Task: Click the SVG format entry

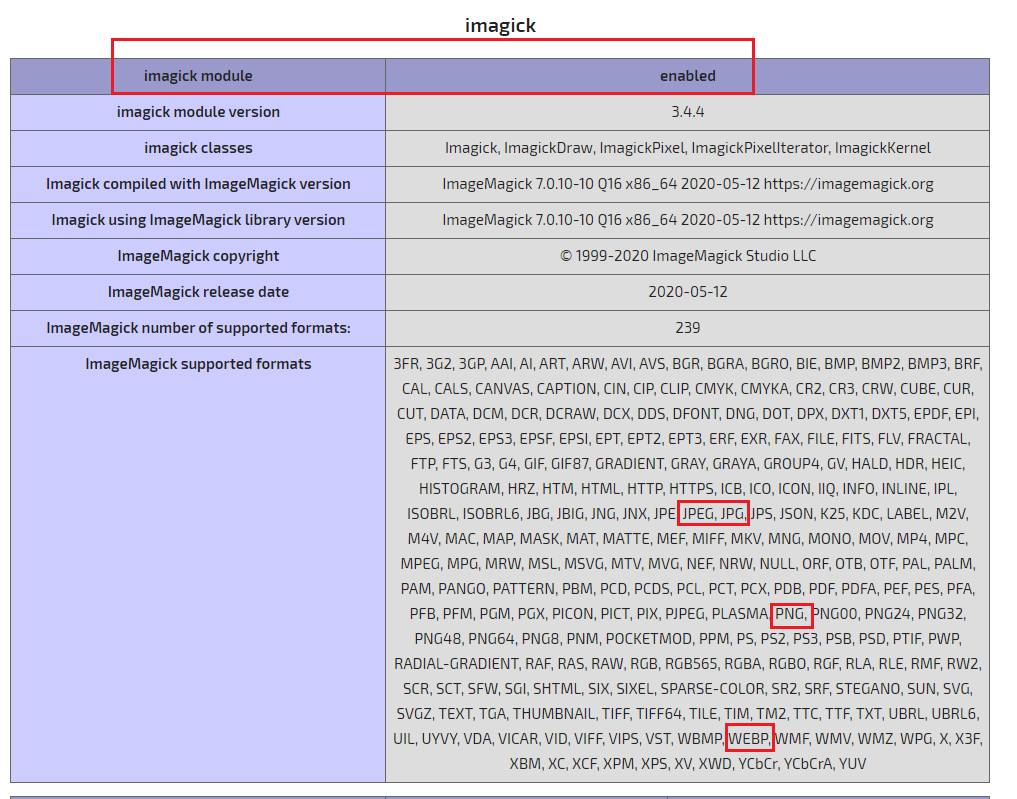Action: pos(957,689)
